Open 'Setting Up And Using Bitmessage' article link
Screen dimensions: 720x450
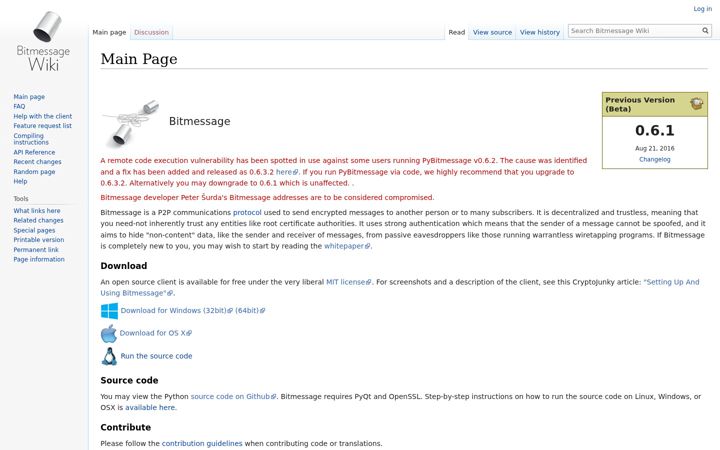tap(400, 287)
